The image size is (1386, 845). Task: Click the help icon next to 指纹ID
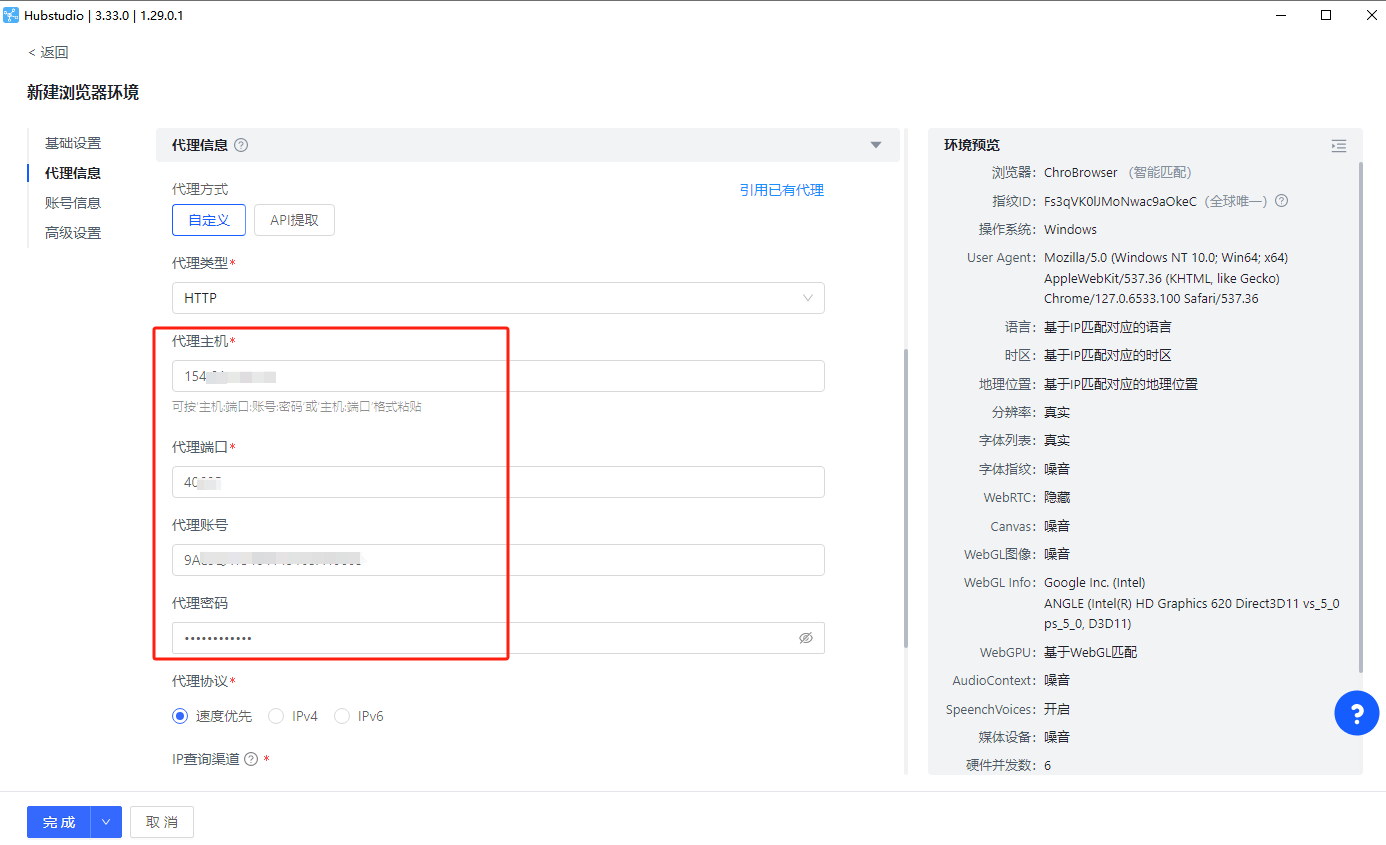(1281, 201)
